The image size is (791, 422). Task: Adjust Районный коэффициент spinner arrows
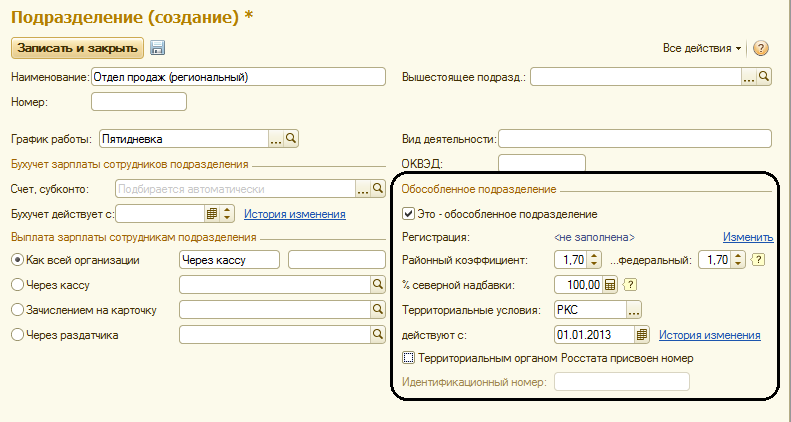pyautogui.click(x=594, y=260)
